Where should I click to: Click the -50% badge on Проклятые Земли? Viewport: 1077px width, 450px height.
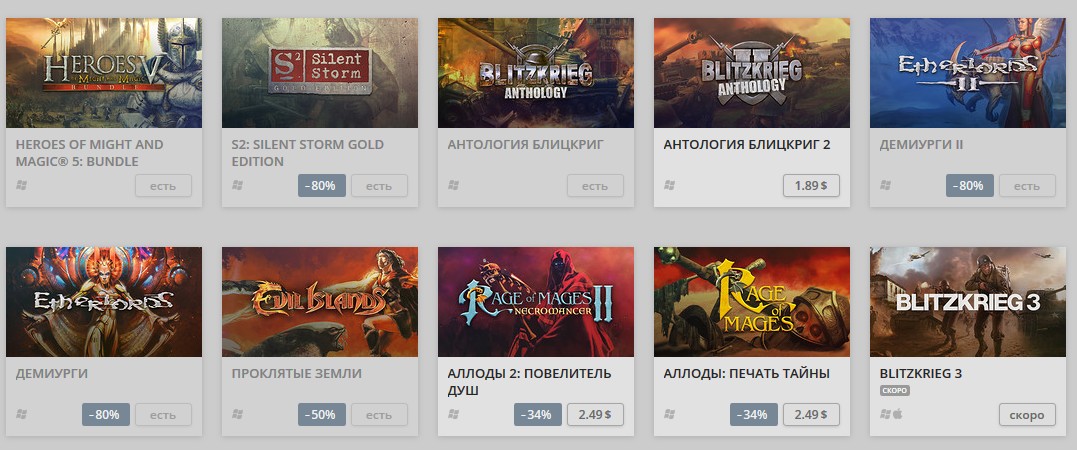321,414
